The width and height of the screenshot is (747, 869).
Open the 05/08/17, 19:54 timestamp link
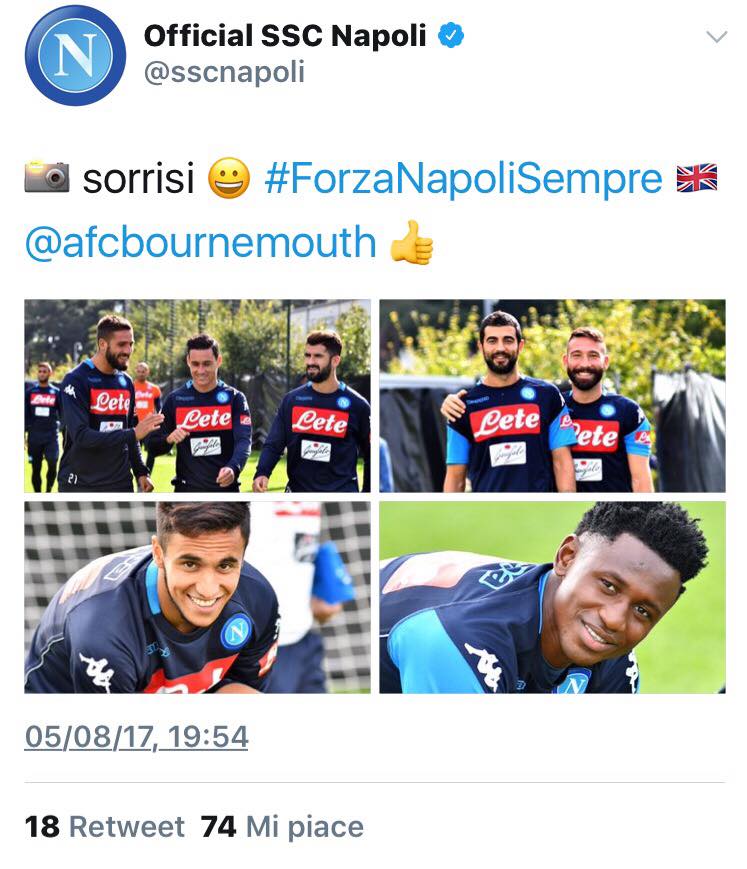(x=136, y=738)
